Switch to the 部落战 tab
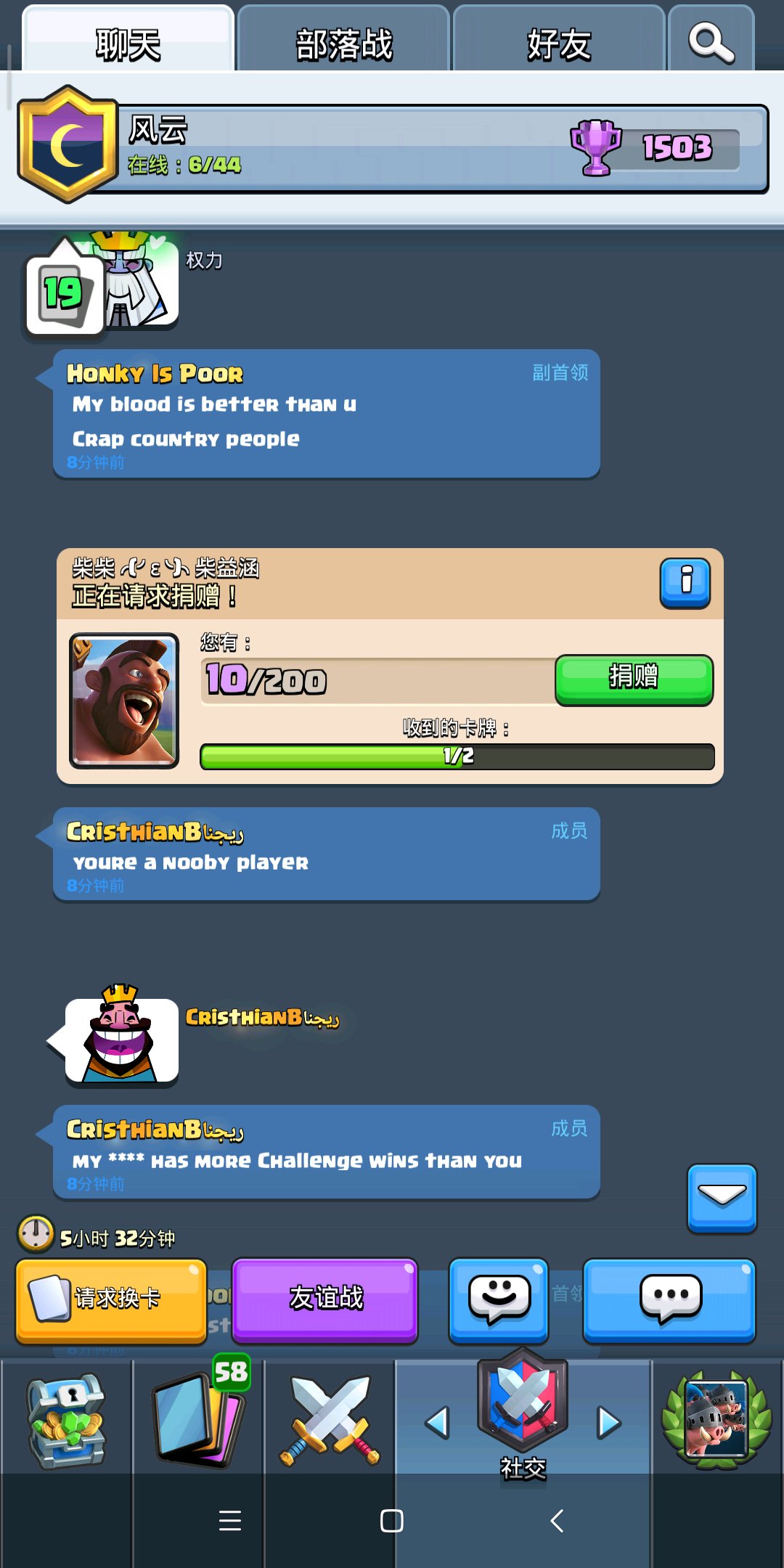The width and height of the screenshot is (784, 1568). [x=343, y=42]
